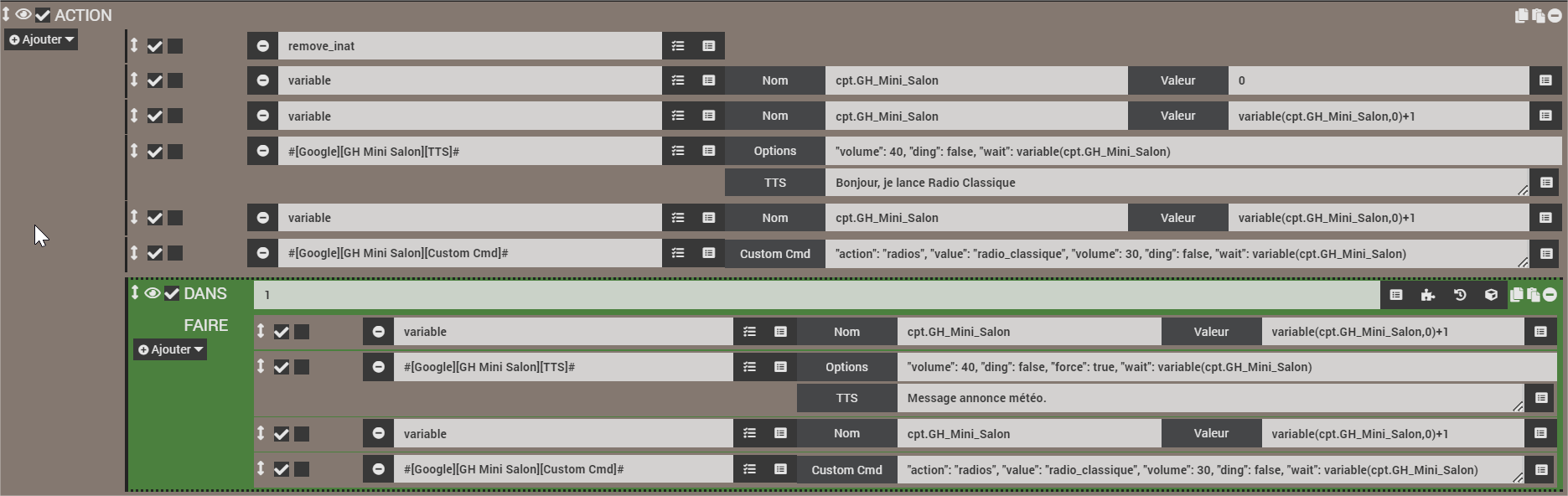The width and height of the screenshot is (1568, 496).
Task: Open picker at end of ACTION Custom Cmd field
Action: tap(1546, 253)
